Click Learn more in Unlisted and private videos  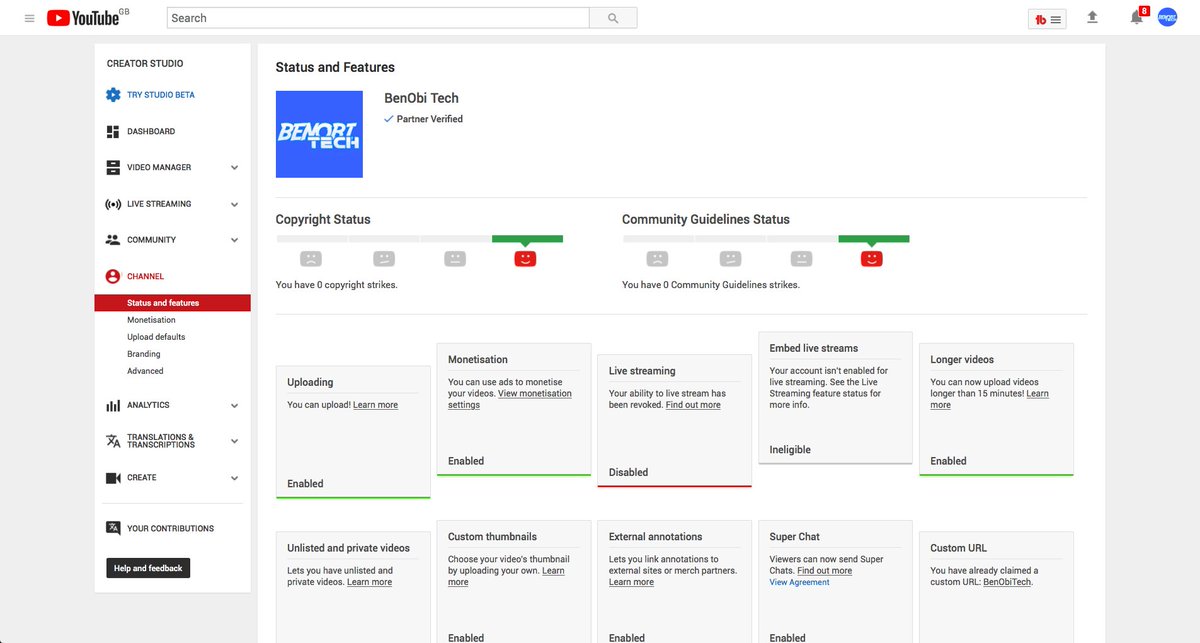click(x=369, y=582)
